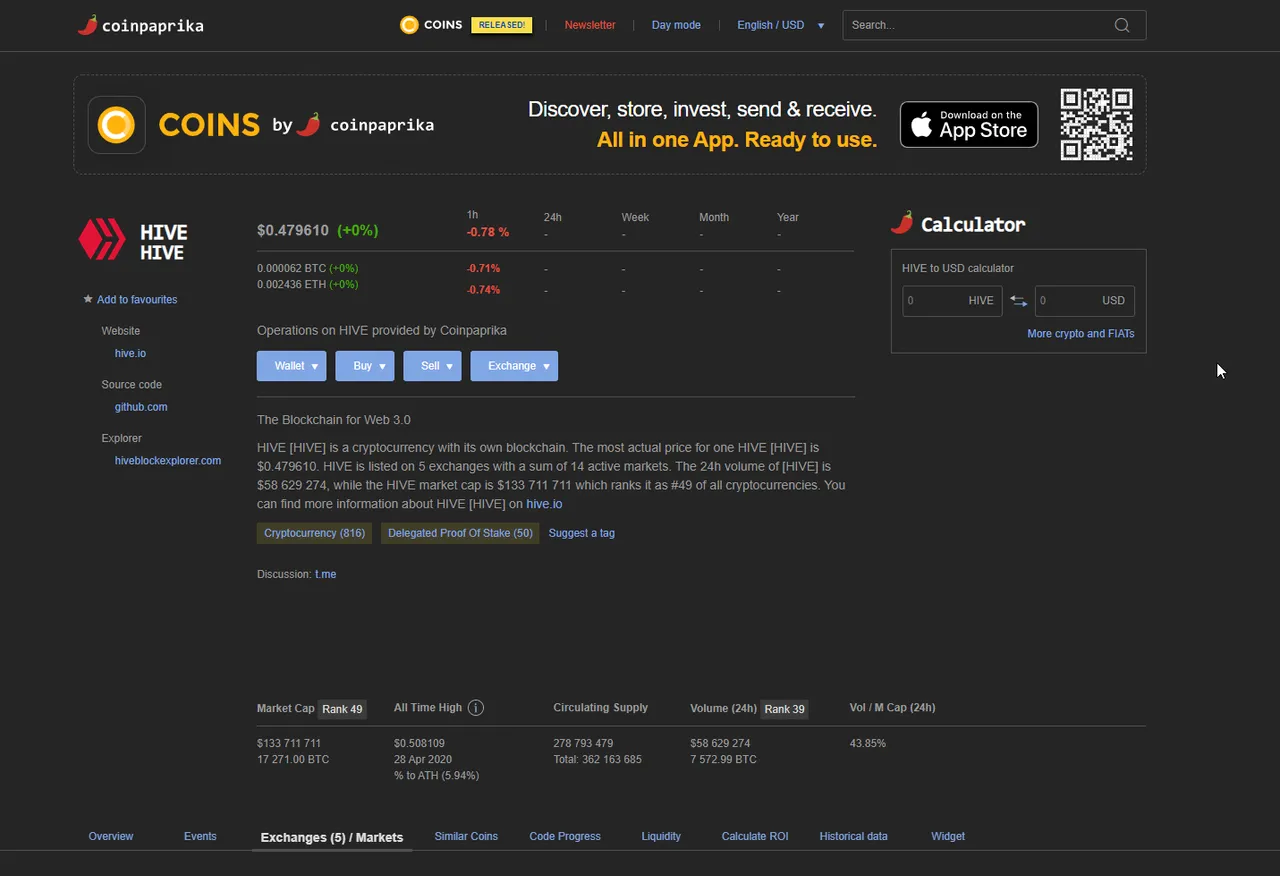Click the All Time High info icon
The image size is (1280, 876).
coord(476,708)
